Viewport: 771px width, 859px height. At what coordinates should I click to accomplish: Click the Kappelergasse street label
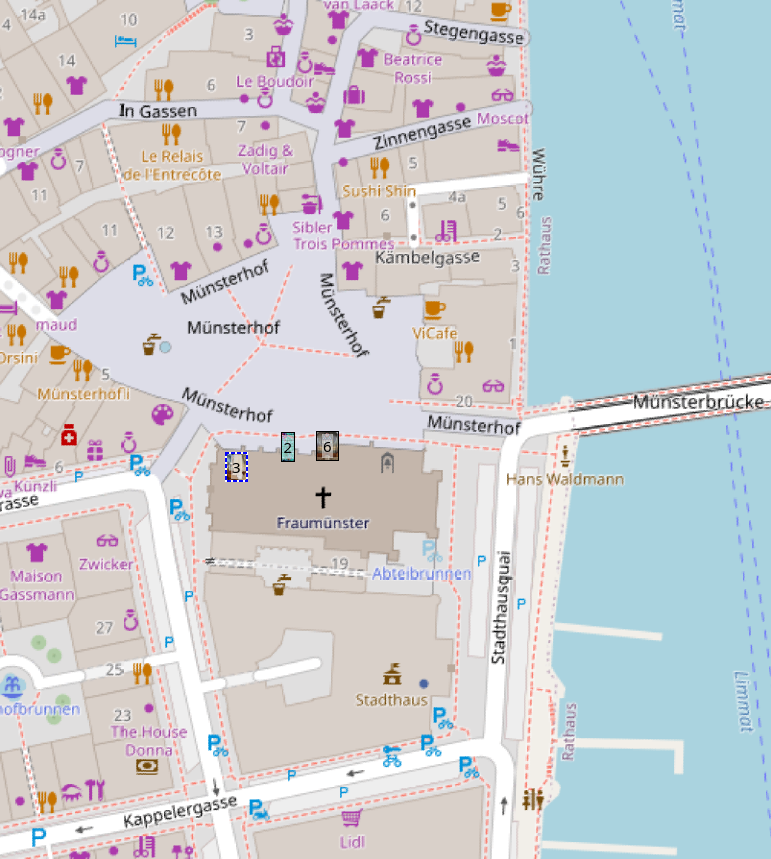coord(180,811)
